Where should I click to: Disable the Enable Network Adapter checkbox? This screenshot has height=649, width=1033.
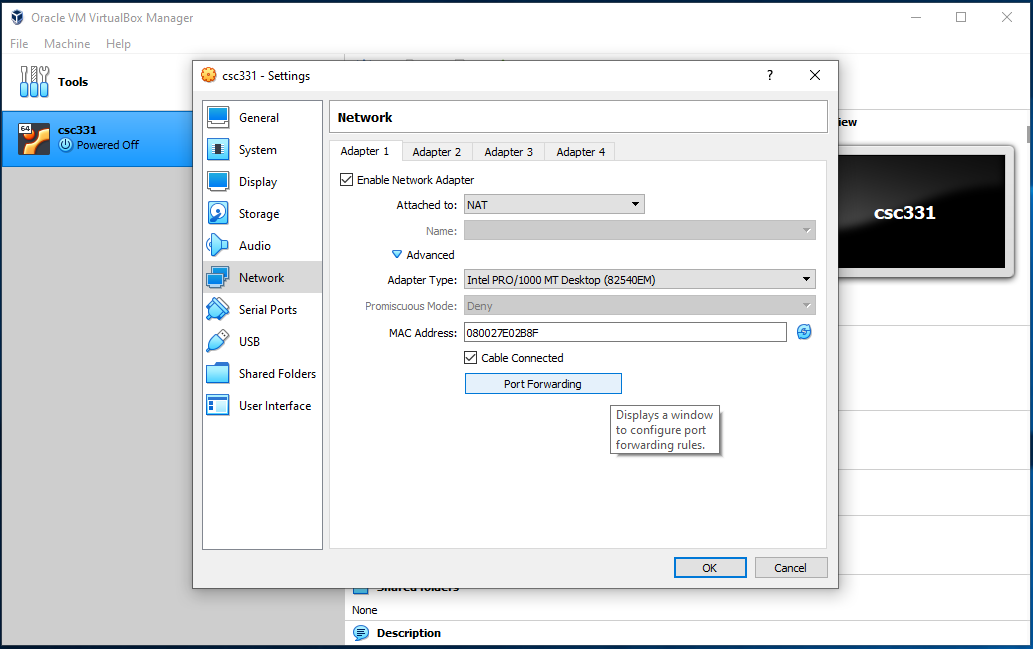[347, 179]
